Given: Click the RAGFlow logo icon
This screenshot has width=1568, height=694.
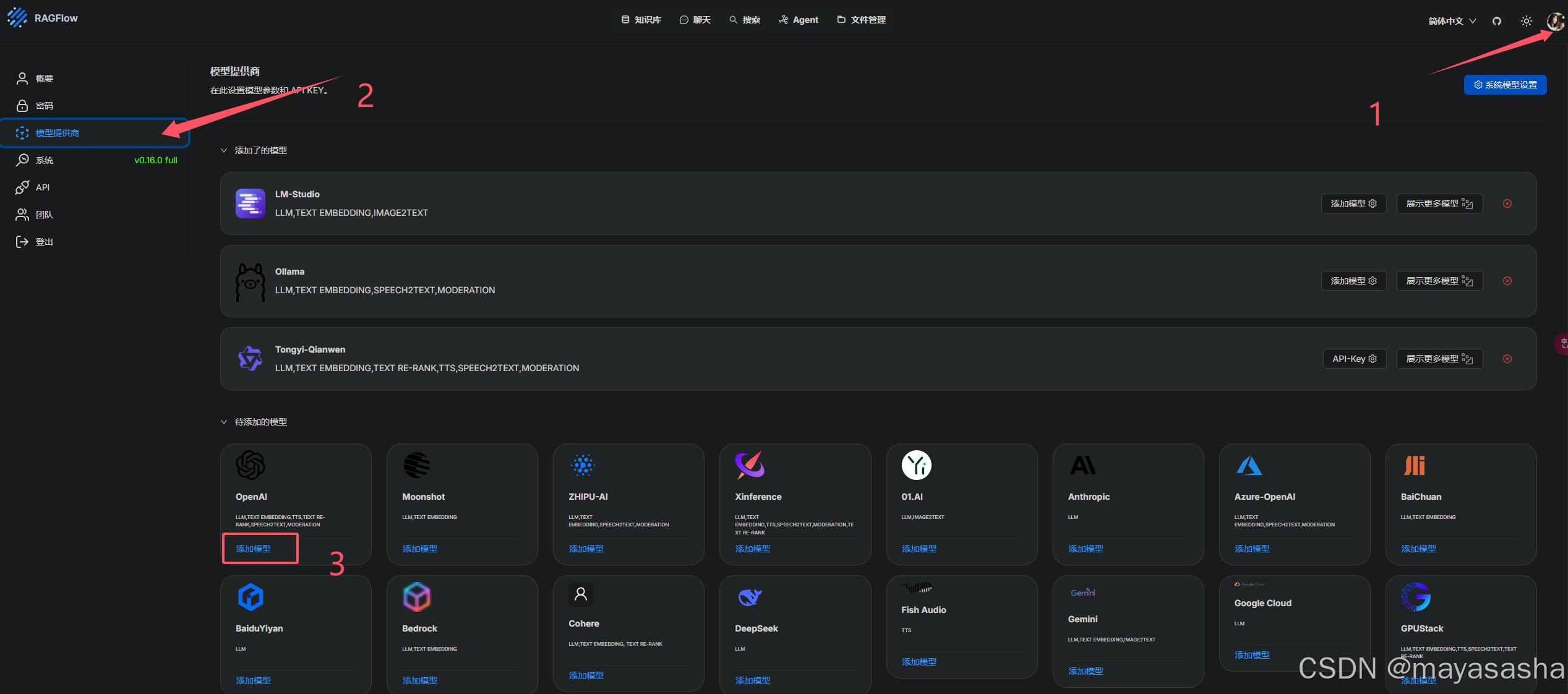Looking at the screenshot, I should tap(17, 18).
